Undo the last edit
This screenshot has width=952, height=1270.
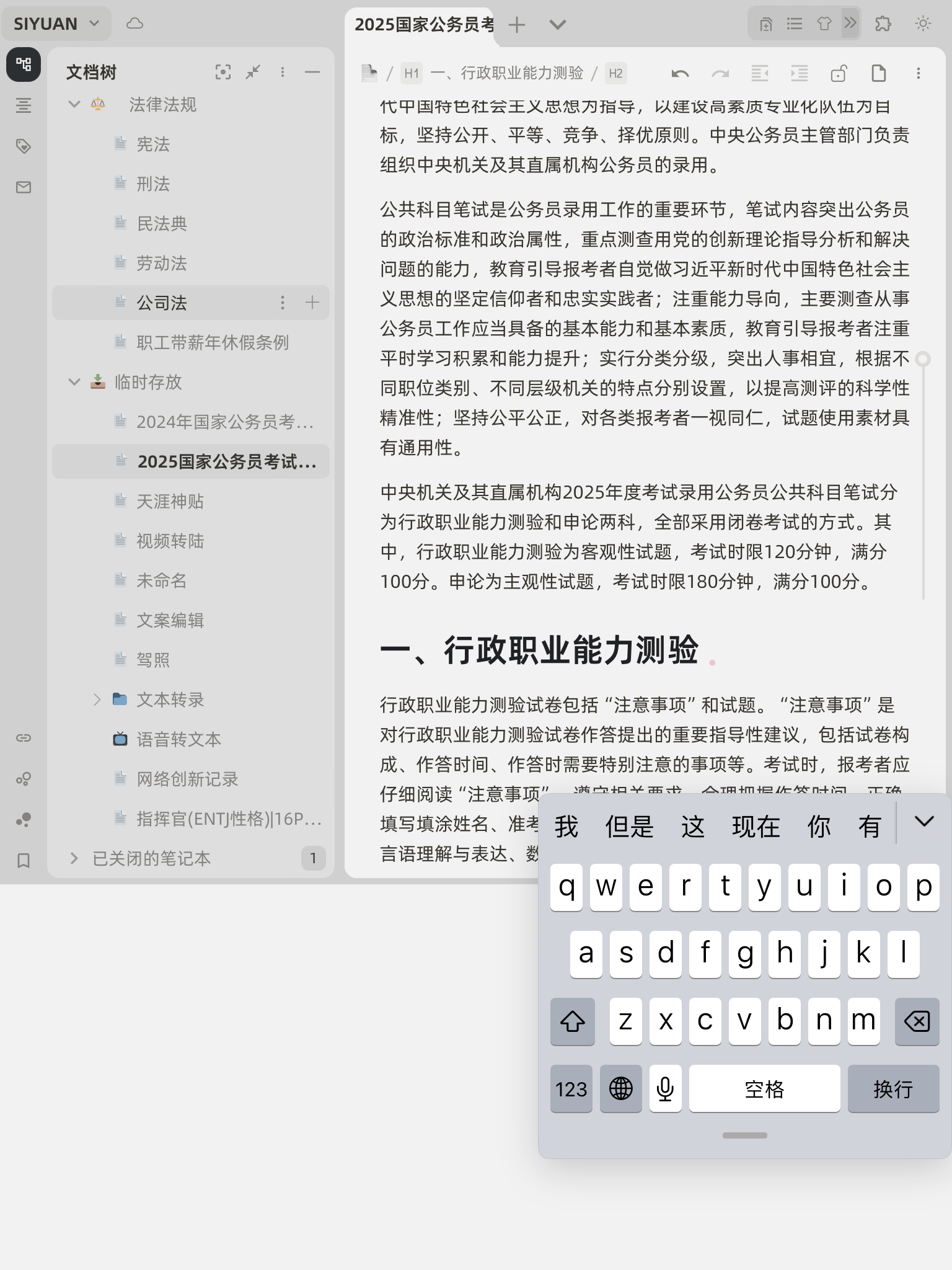pyautogui.click(x=681, y=73)
